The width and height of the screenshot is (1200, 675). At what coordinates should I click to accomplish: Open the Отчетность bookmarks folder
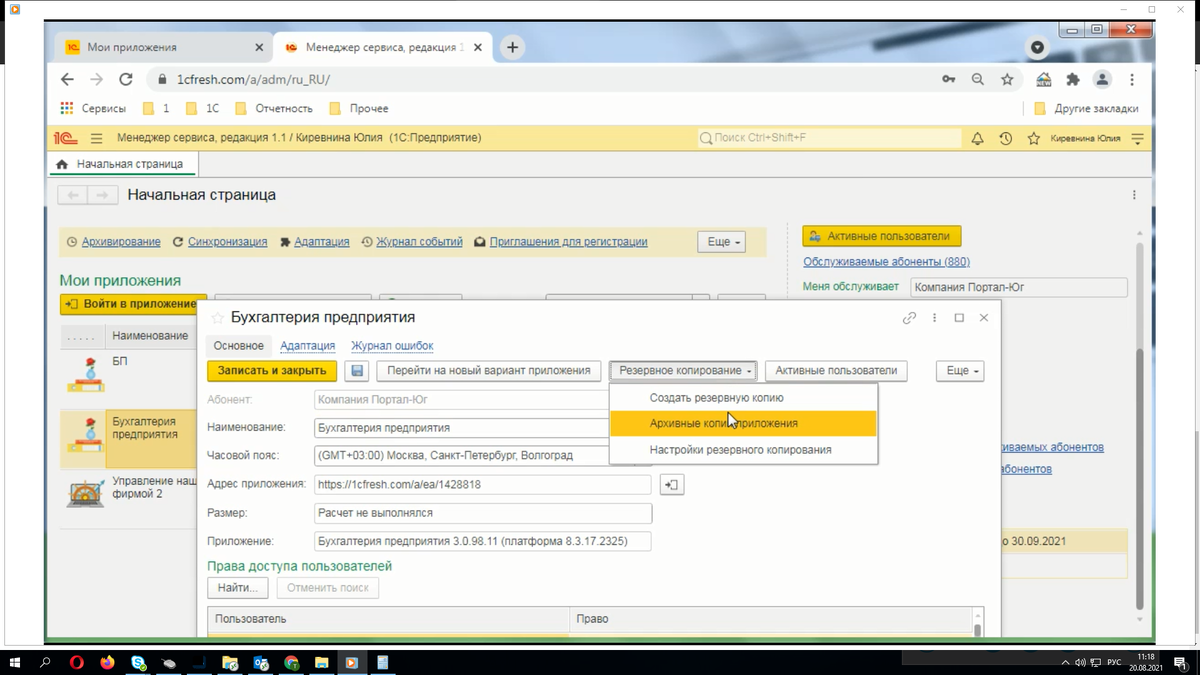pyautogui.click(x=273, y=108)
